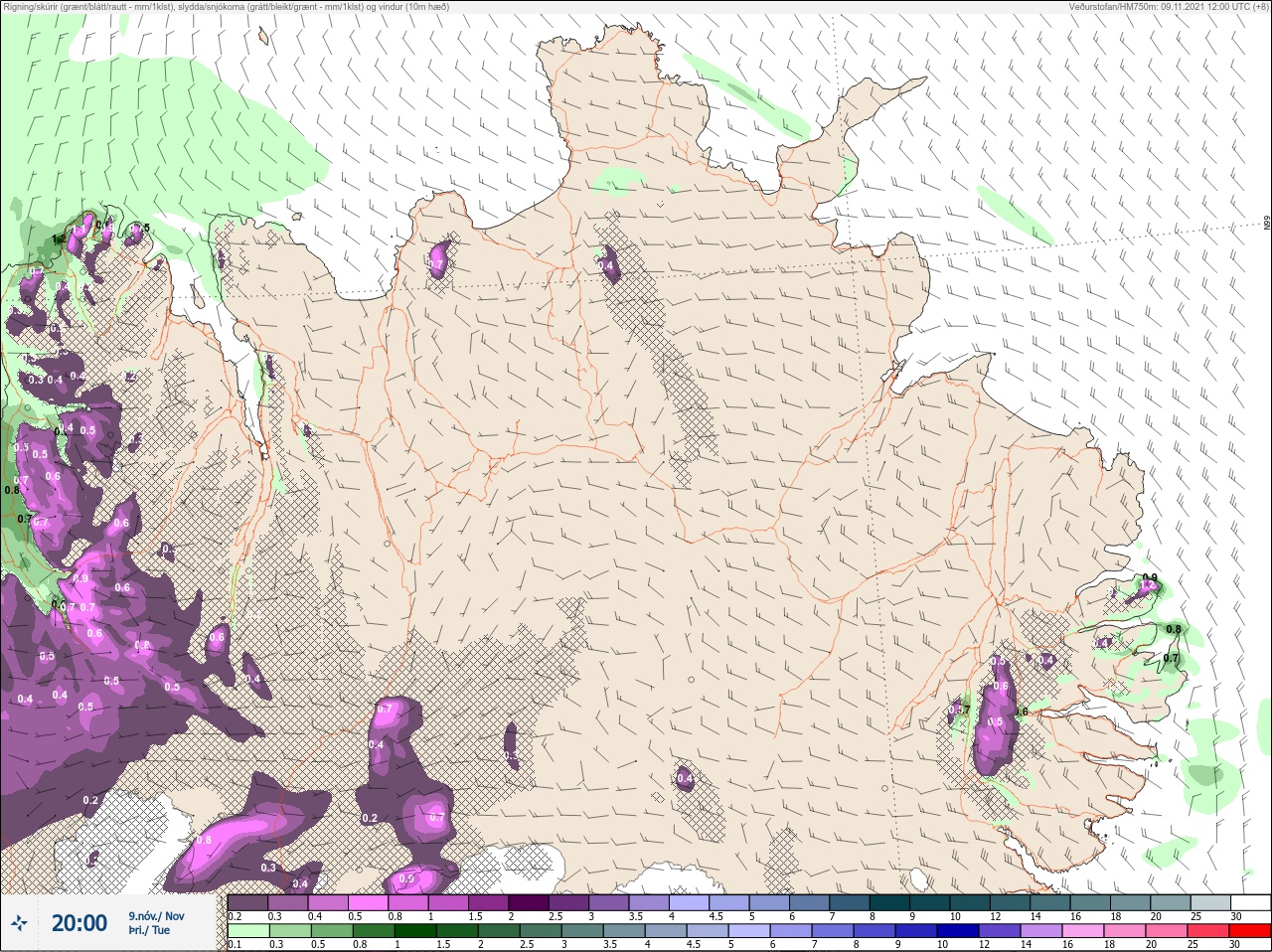Pick the grey 25 swatch in upper legend

(x=1211, y=902)
